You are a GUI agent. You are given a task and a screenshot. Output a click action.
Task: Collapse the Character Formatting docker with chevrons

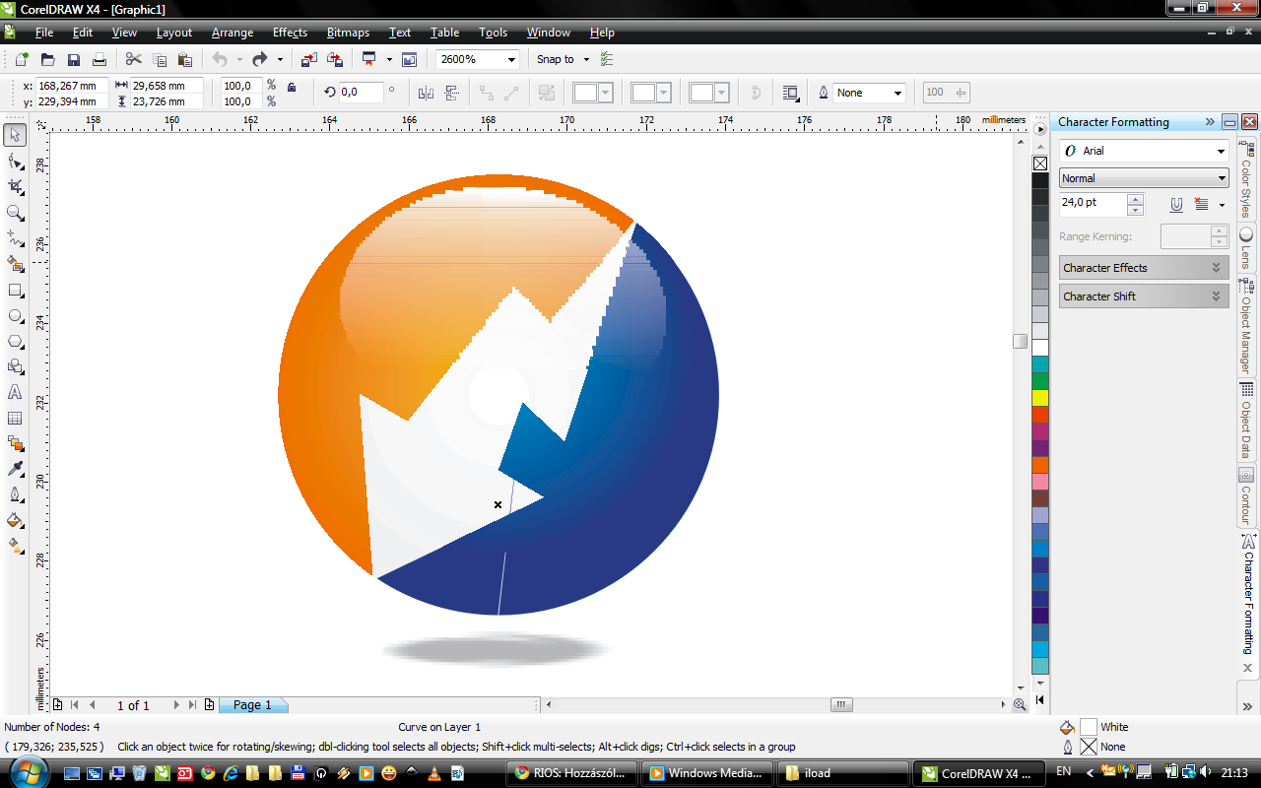[1210, 121]
